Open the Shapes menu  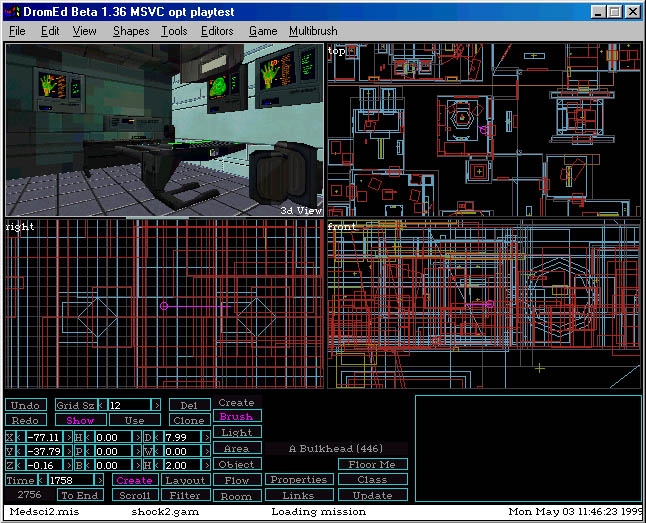[131, 31]
